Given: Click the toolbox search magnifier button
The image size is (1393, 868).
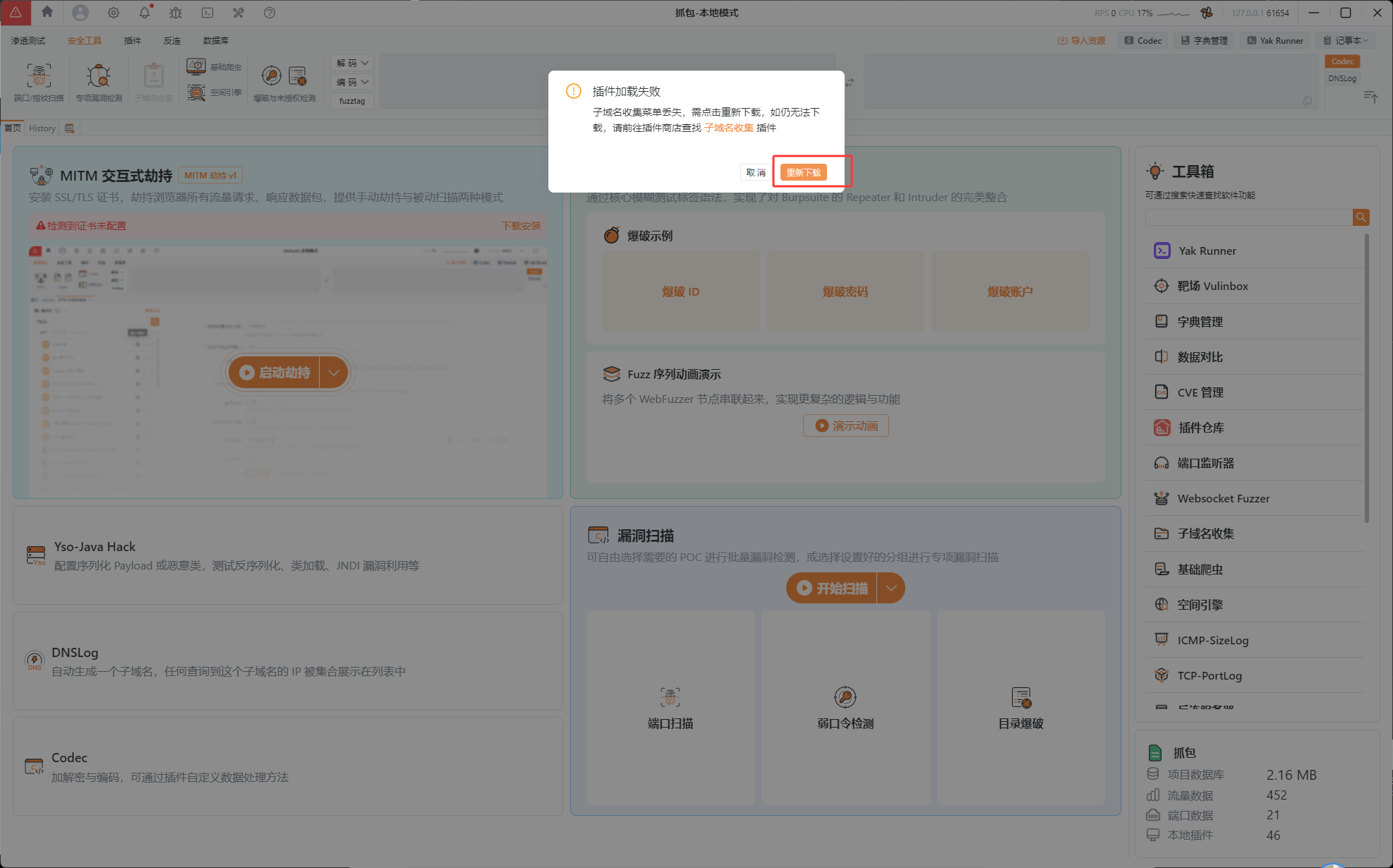Looking at the screenshot, I should [1361, 217].
